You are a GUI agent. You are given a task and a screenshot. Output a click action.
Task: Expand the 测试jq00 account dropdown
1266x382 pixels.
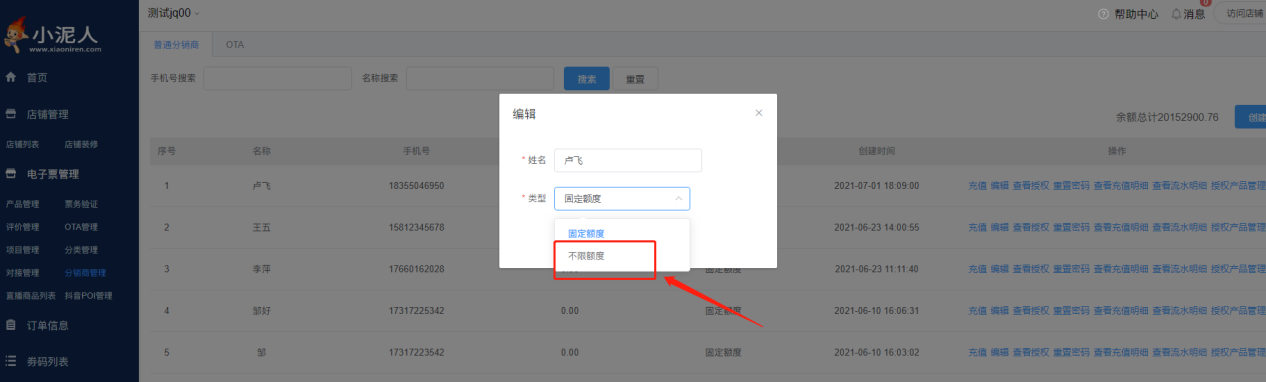pyautogui.click(x=173, y=13)
